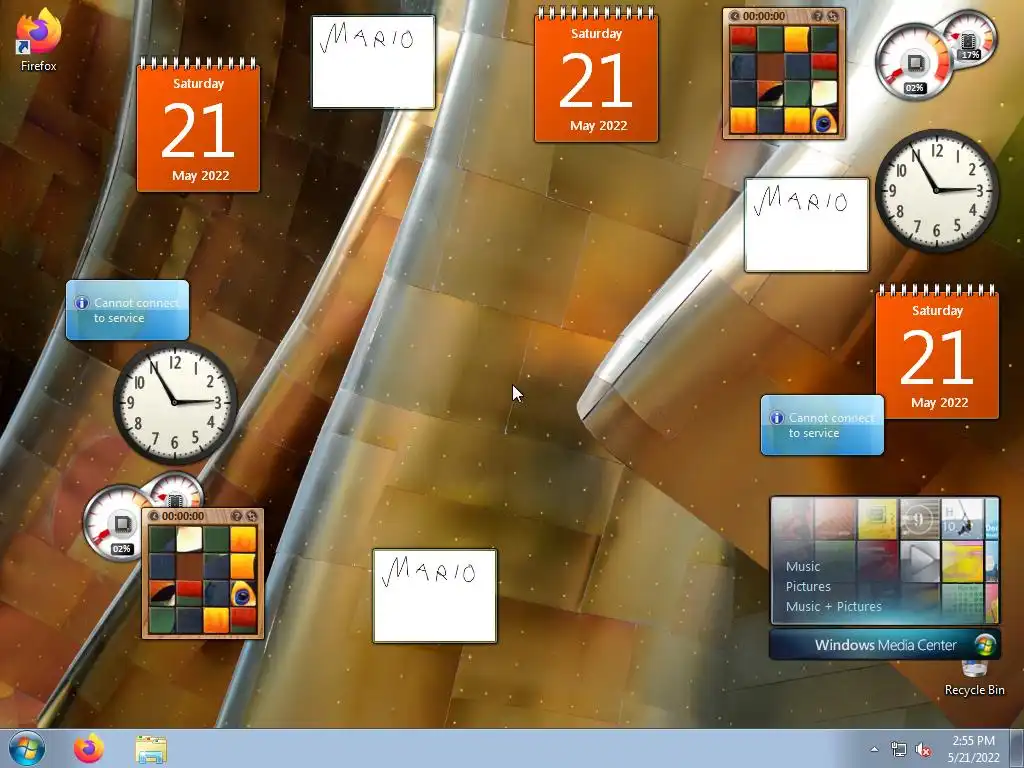
Task: Click black-beak tile in puzzle covering CPU meter
Action: (x=163, y=594)
